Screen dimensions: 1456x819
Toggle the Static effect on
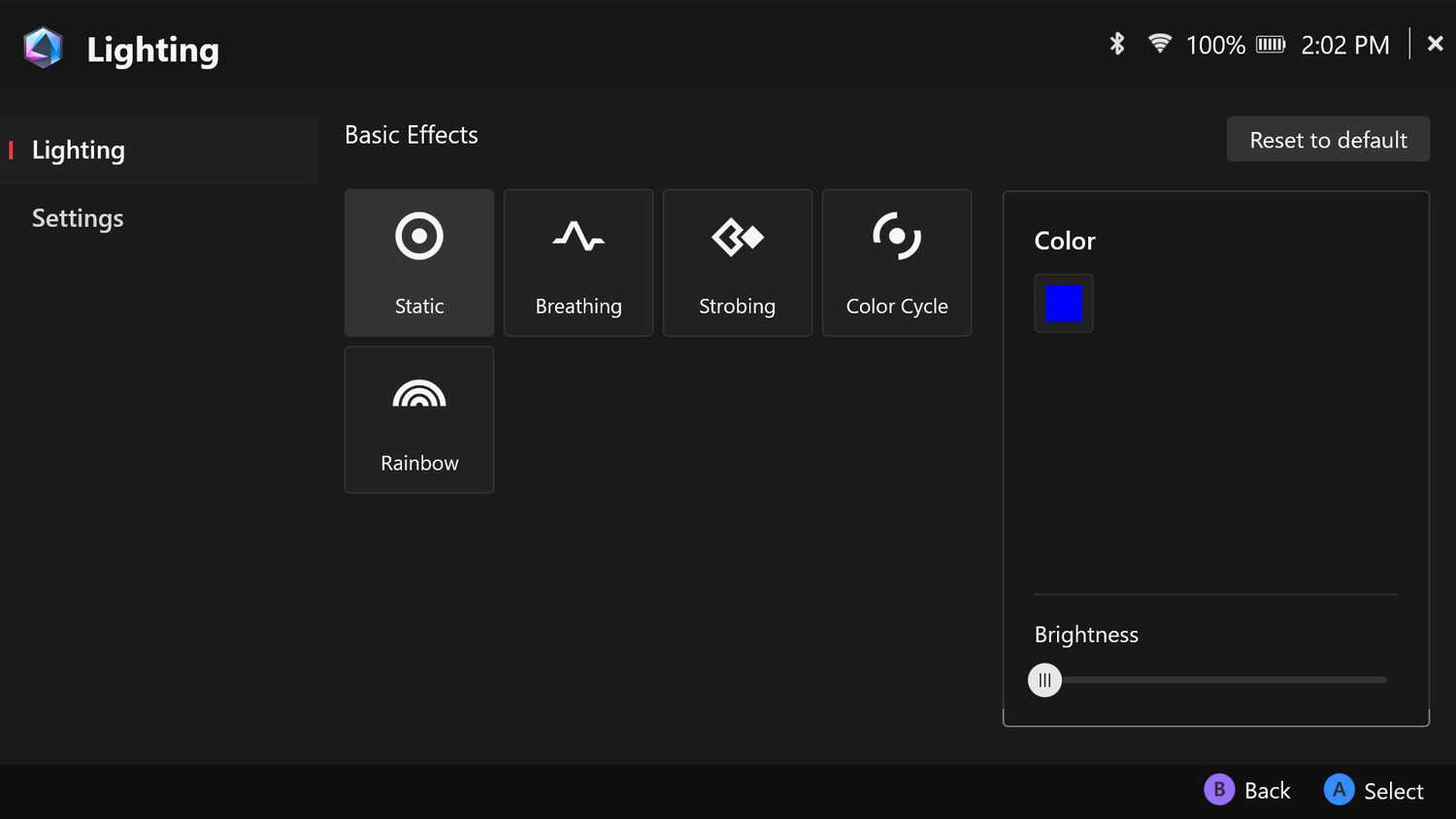pos(419,262)
